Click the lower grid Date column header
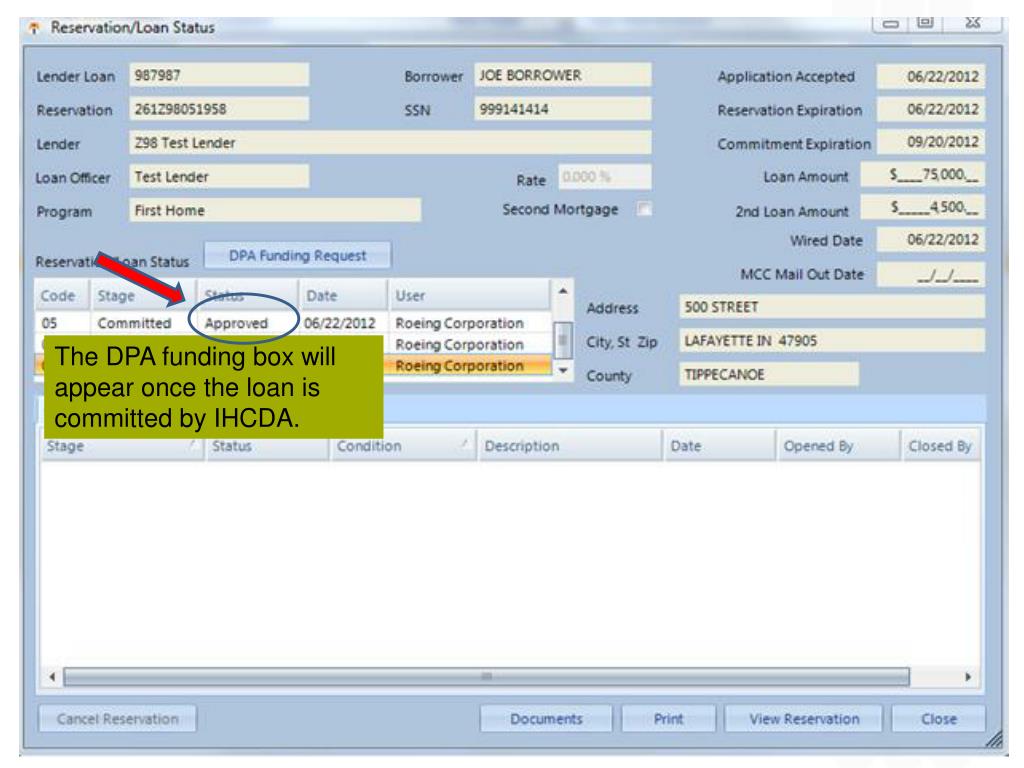 click(x=720, y=446)
